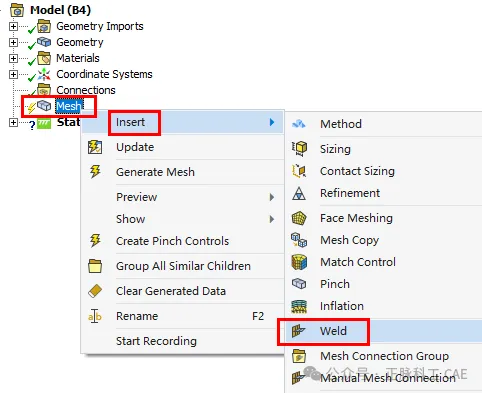Select Mesh Connection Group entry
Screen dimensions: 482x393
(384, 356)
